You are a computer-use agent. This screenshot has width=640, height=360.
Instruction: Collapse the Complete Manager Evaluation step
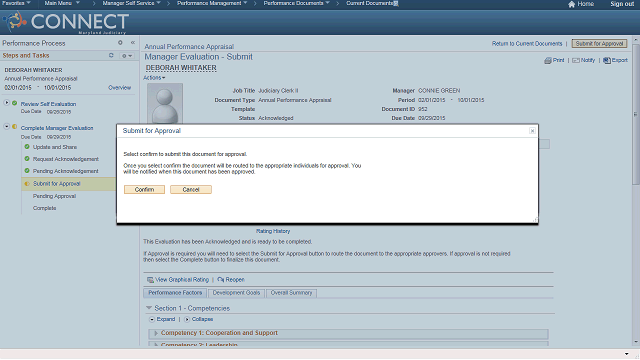click(x=7, y=127)
